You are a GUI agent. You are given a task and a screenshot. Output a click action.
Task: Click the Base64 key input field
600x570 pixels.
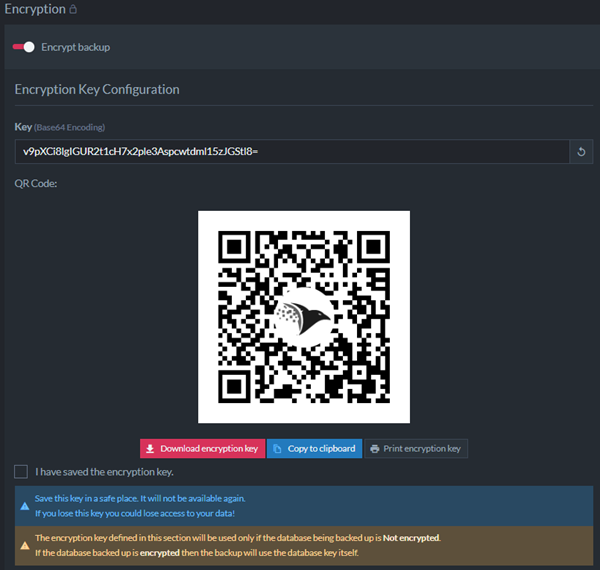[292, 152]
